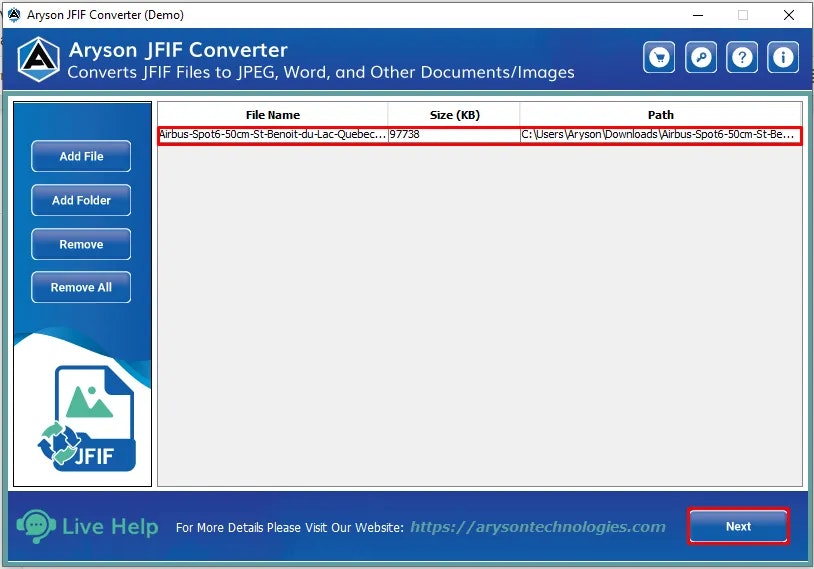Visit the arysontechnologies.com website link

[x=538, y=526]
